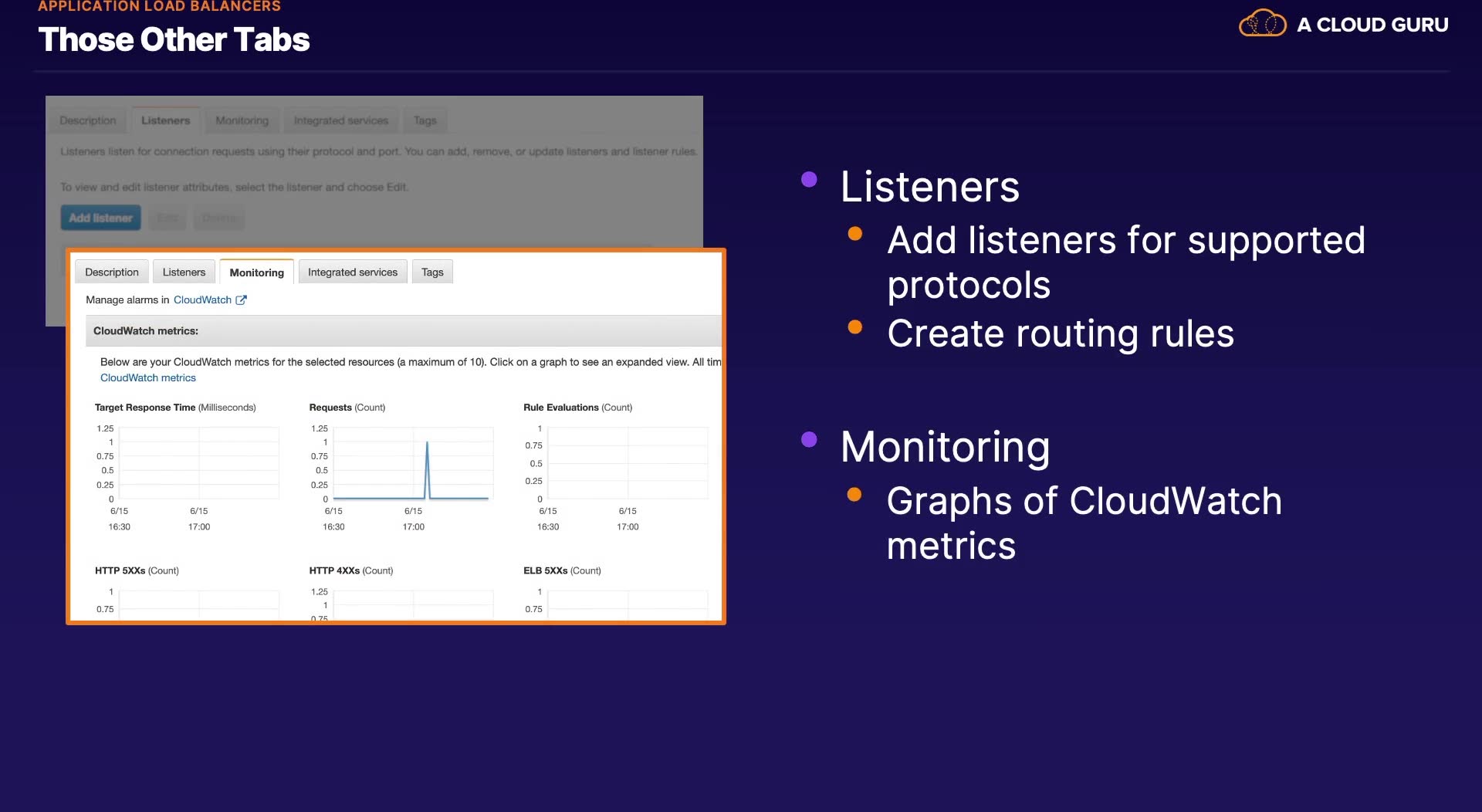The width and height of the screenshot is (1482, 812).
Task: Click the 'HTTP 5XXs (Count)' graph title
Action: tap(137, 571)
